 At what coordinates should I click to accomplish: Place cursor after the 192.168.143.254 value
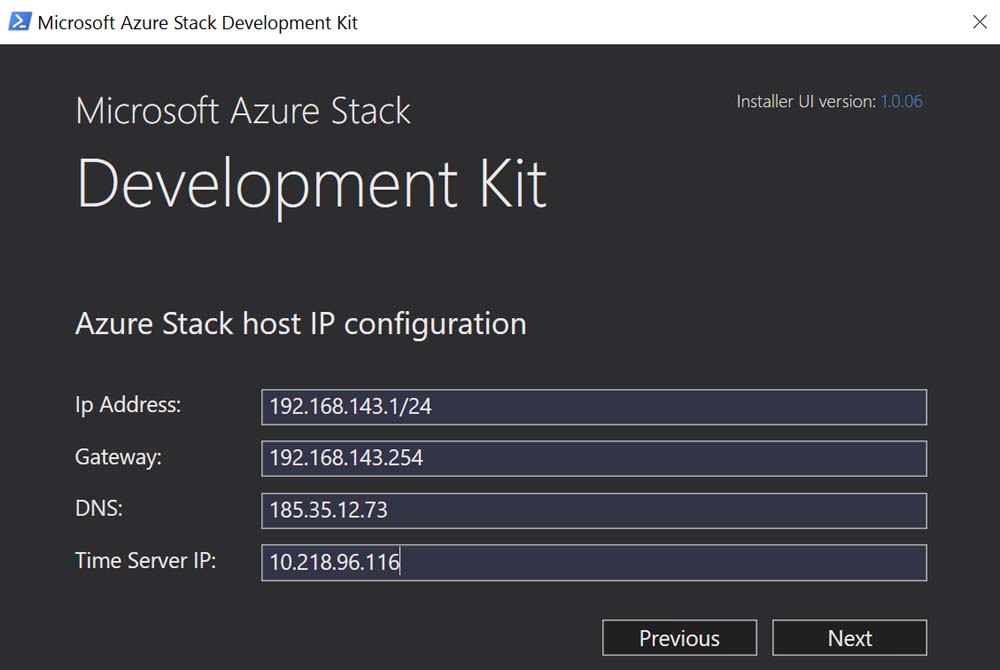tap(425, 459)
